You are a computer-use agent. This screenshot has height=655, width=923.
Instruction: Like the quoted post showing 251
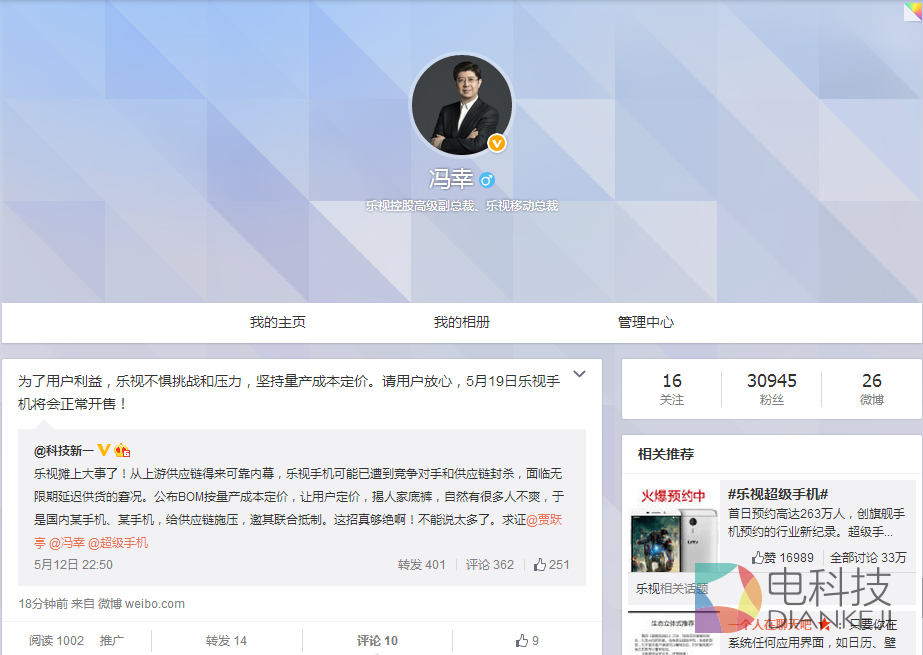(550, 564)
